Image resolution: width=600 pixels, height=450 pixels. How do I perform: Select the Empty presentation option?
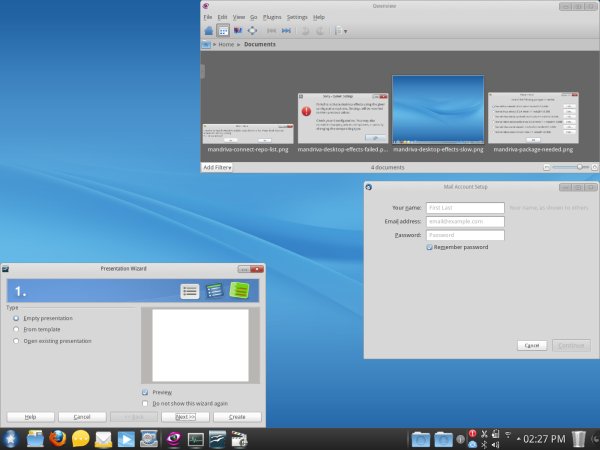pos(16,317)
